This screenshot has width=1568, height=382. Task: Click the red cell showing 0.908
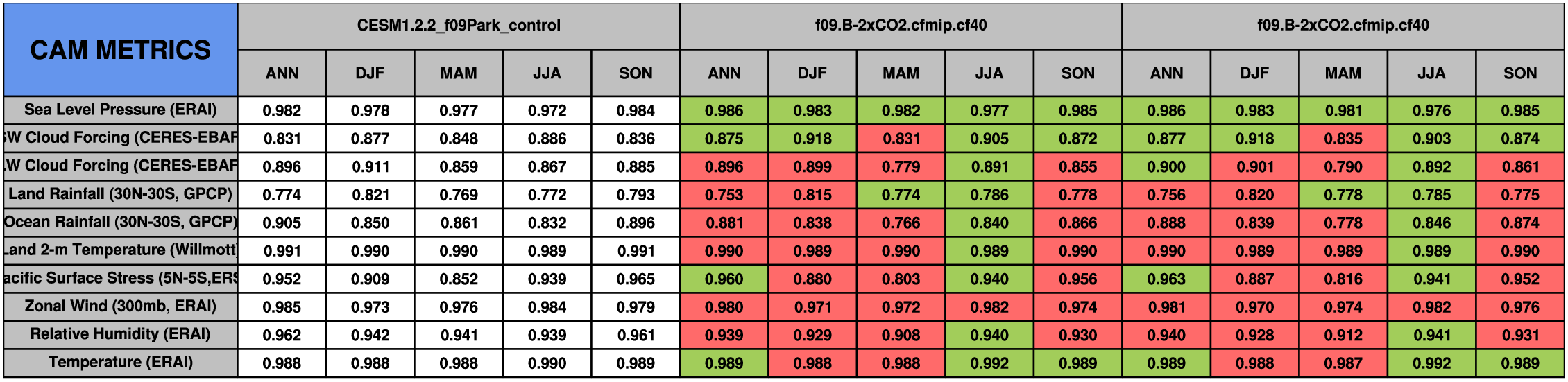(901, 336)
